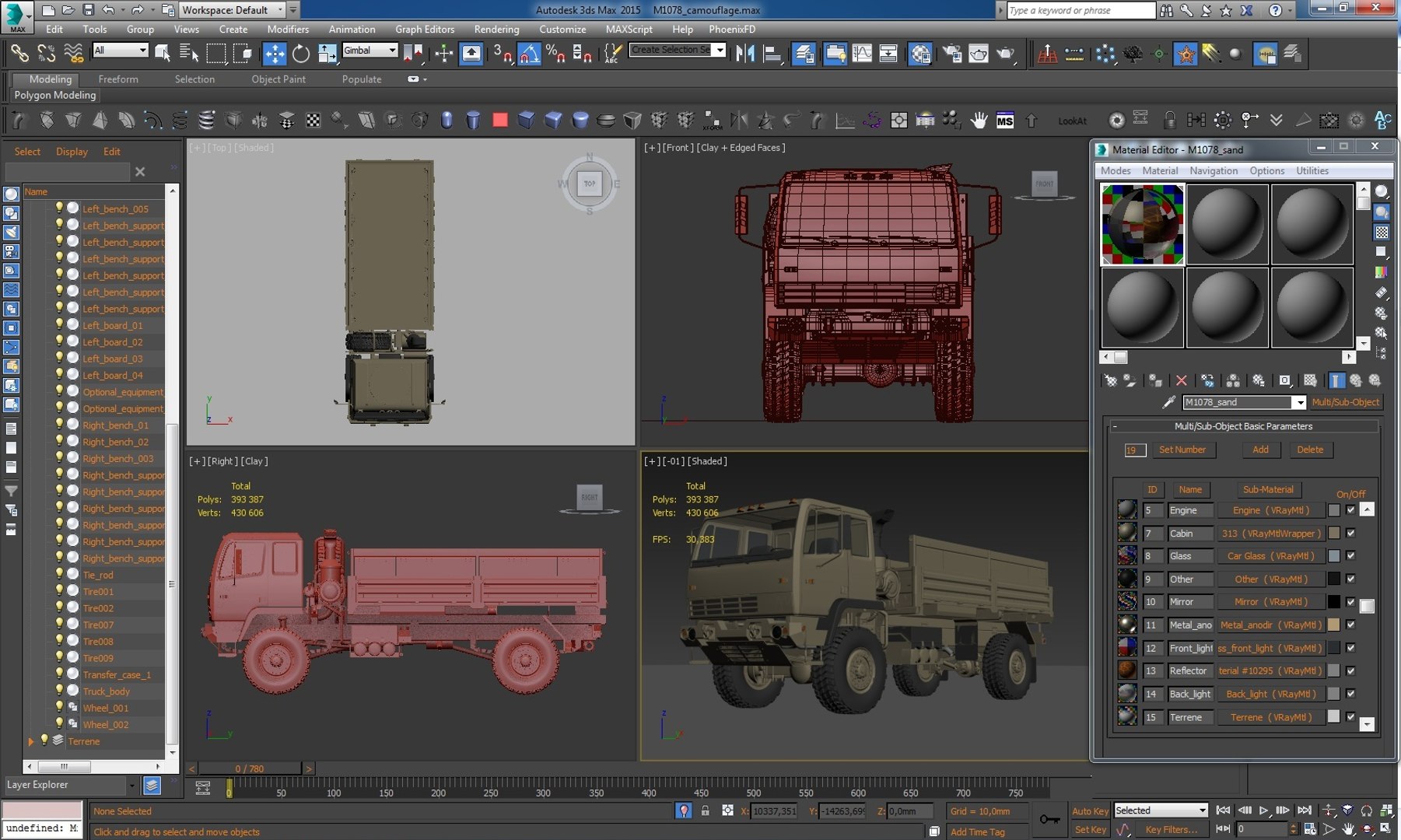Toggle the Glass sub-material checkbox
The image size is (1401, 840).
click(1350, 555)
